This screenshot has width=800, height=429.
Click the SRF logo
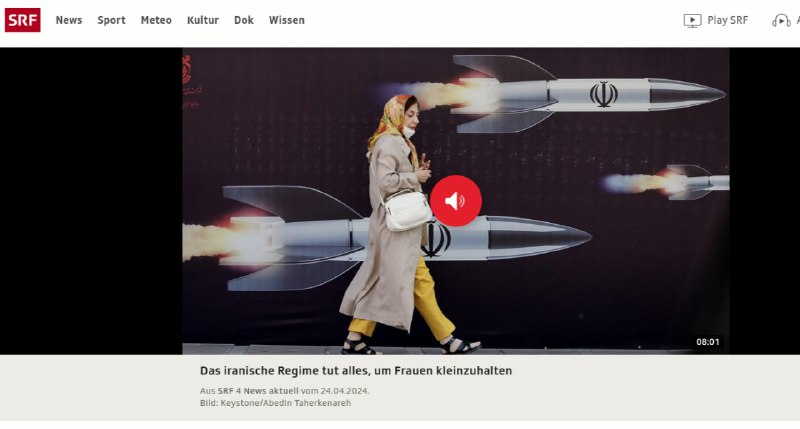(x=22, y=20)
